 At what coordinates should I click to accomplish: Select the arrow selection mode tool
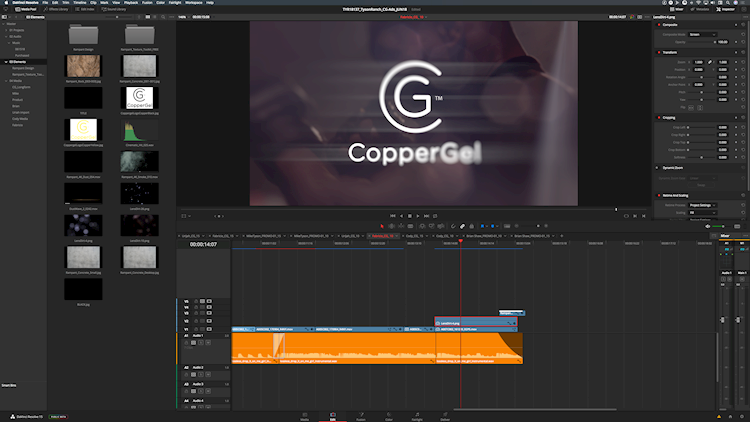[x=382, y=226]
